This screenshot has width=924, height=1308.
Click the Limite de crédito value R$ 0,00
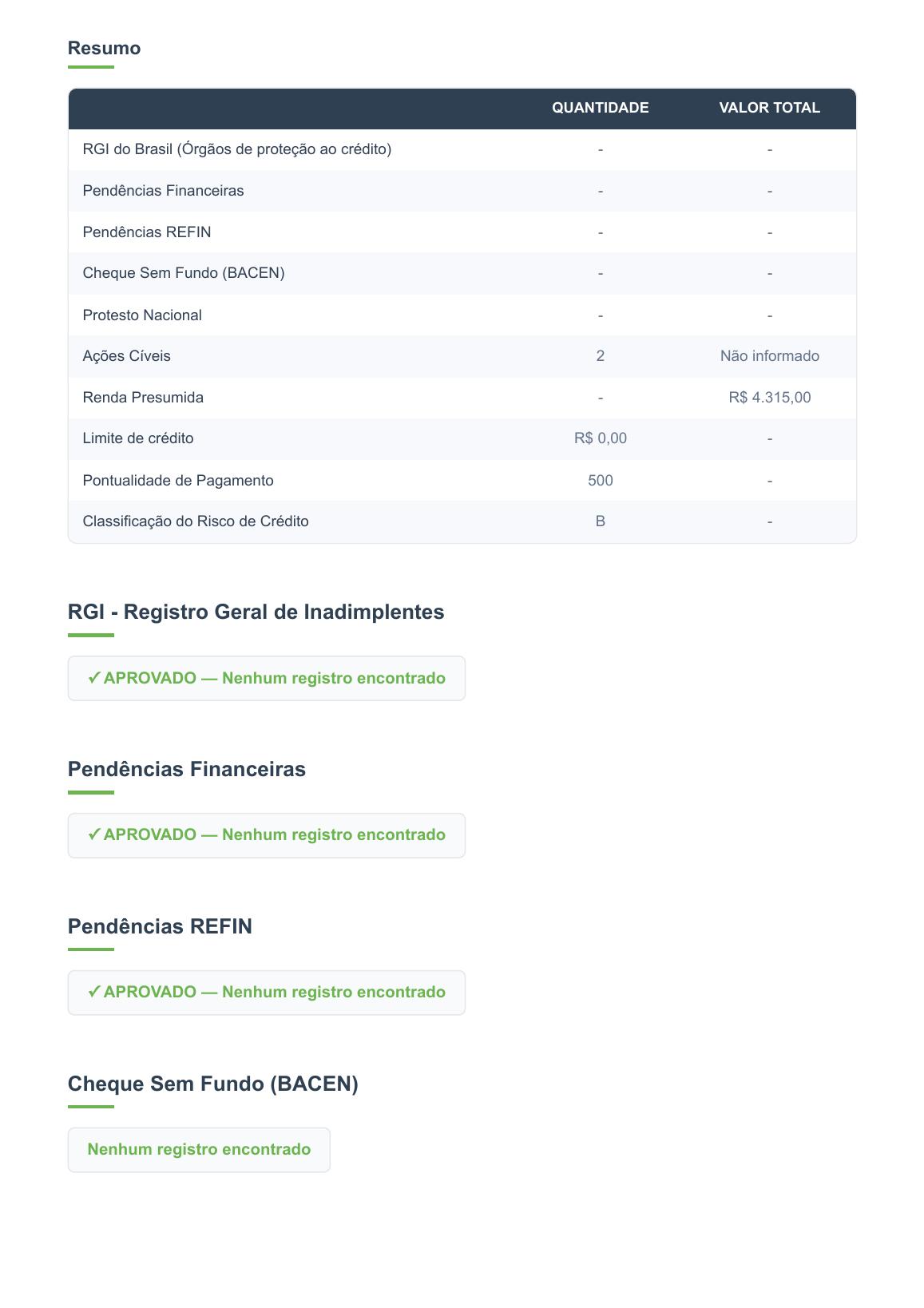(600, 438)
